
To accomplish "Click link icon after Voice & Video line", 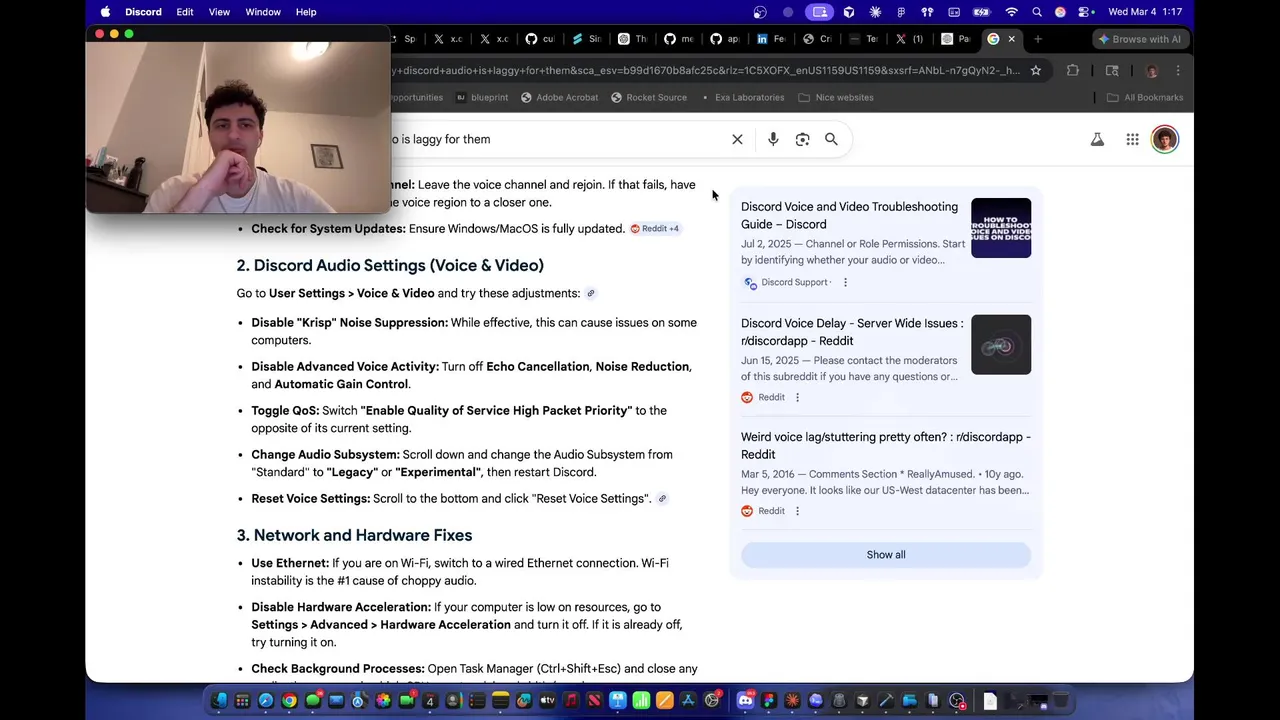I will click(x=591, y=294).
